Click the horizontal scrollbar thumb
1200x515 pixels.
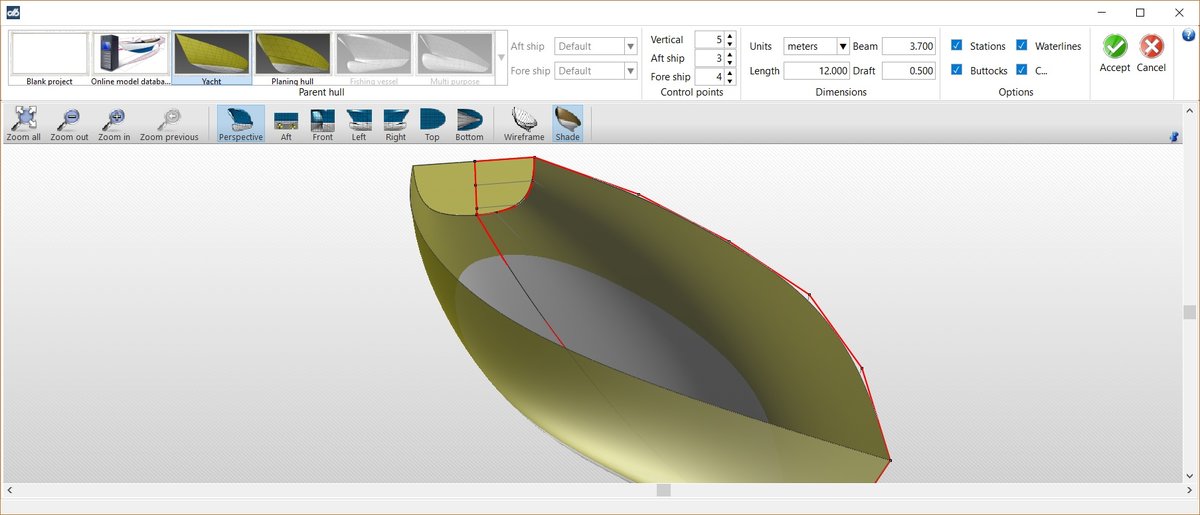coord(662,490)
